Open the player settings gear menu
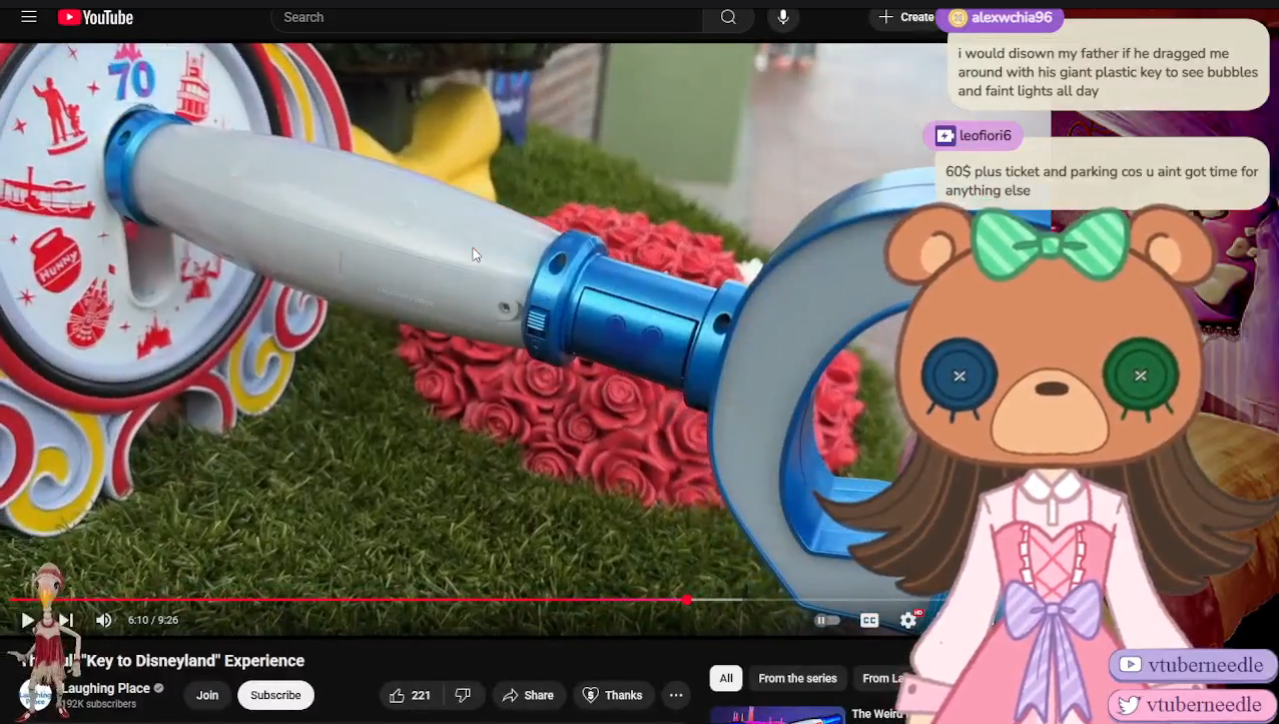Image resolution: width=1279 pixels, height=724 pixels. [908, 620]
